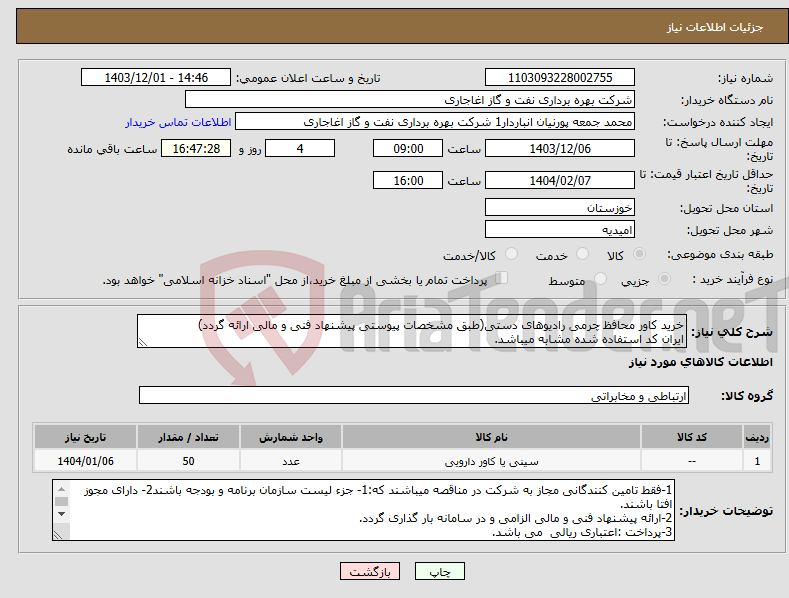Click the بازگشت (back) button
Image resolution: width=789 pixels, height=598 pixels.
click(x=370, y=571)
